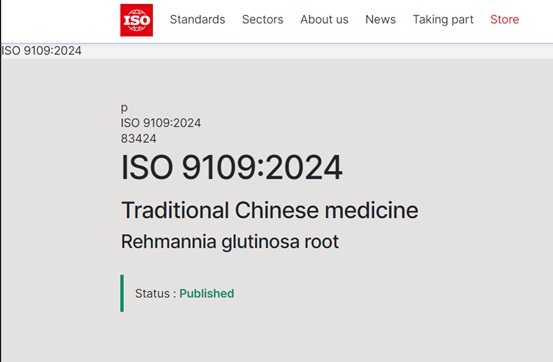This screenshot has width=553, height=362.
Task: Click the ISO 9109:2024 breadcrumb text
Action: (x=42, y=51)
